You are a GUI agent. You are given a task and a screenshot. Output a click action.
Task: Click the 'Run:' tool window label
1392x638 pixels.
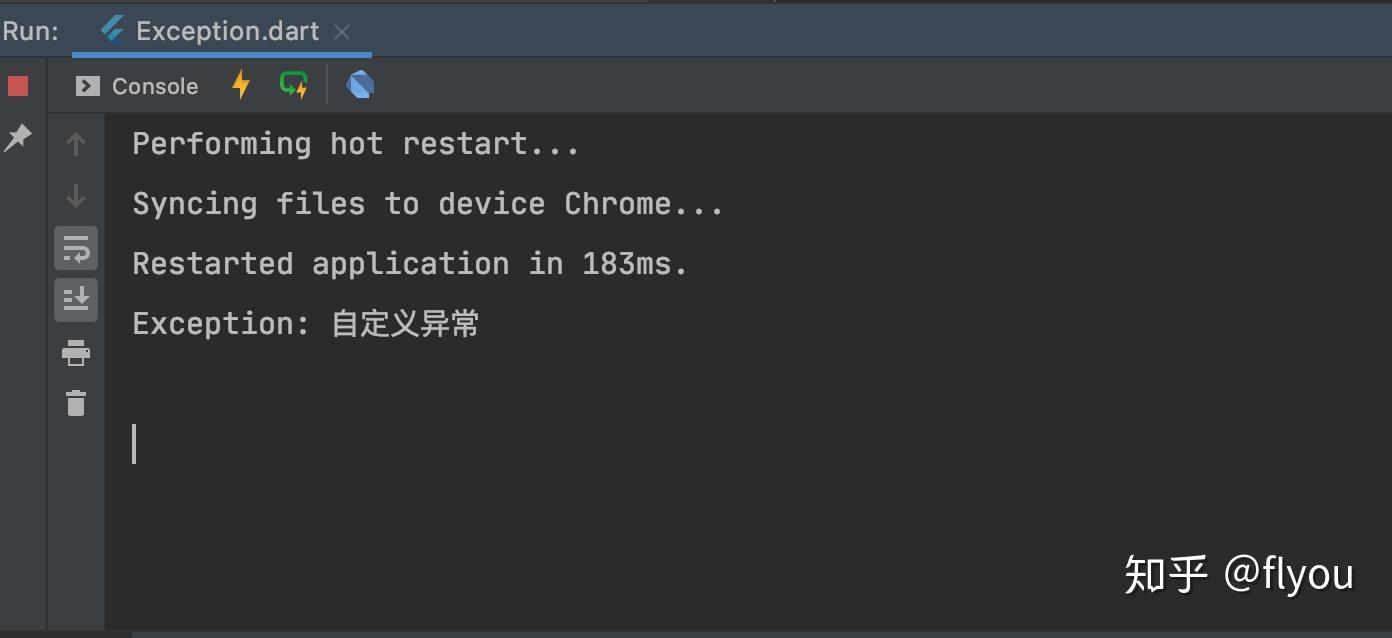(31, 31)
